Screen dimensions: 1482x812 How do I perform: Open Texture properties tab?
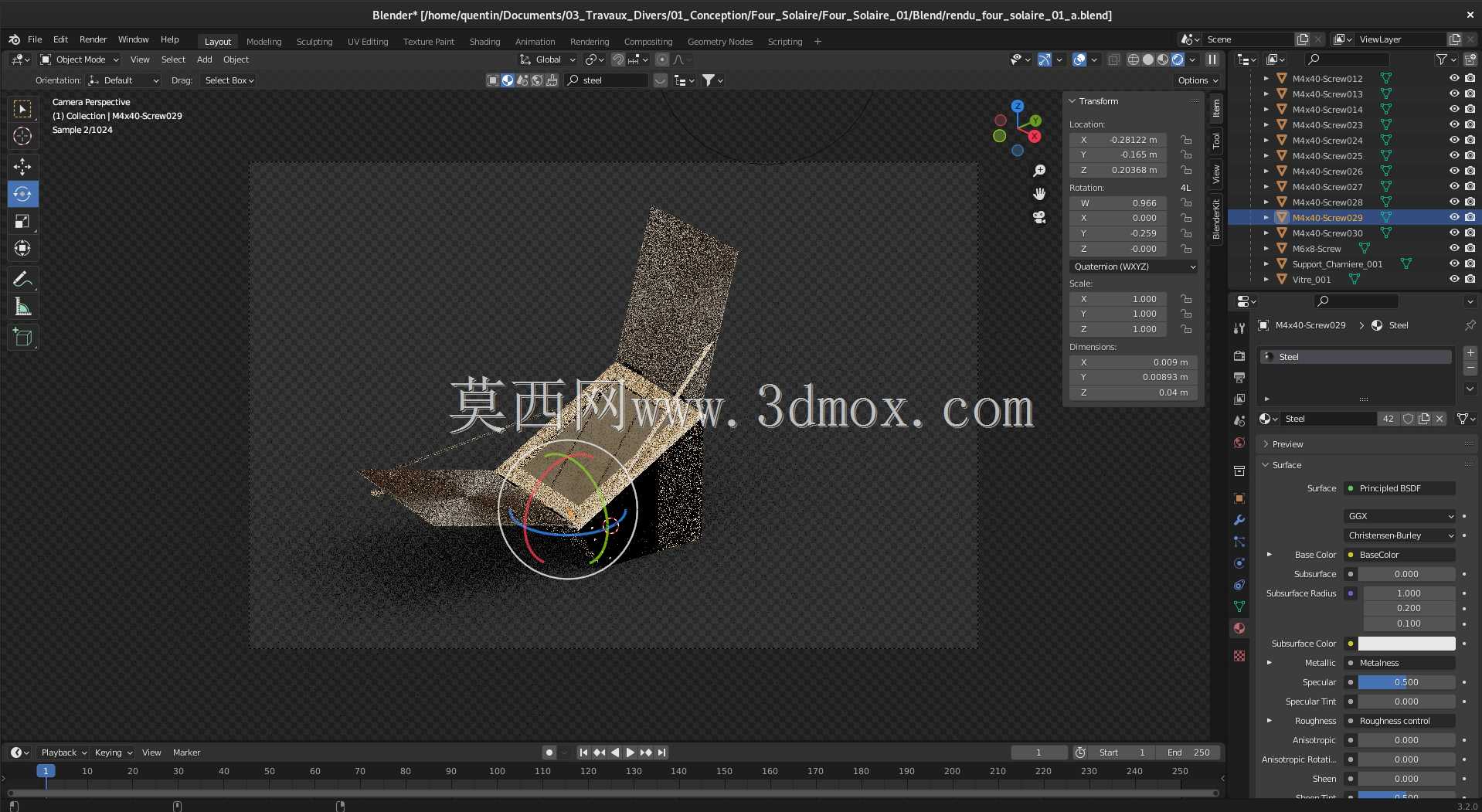[x=1239, y=655]
